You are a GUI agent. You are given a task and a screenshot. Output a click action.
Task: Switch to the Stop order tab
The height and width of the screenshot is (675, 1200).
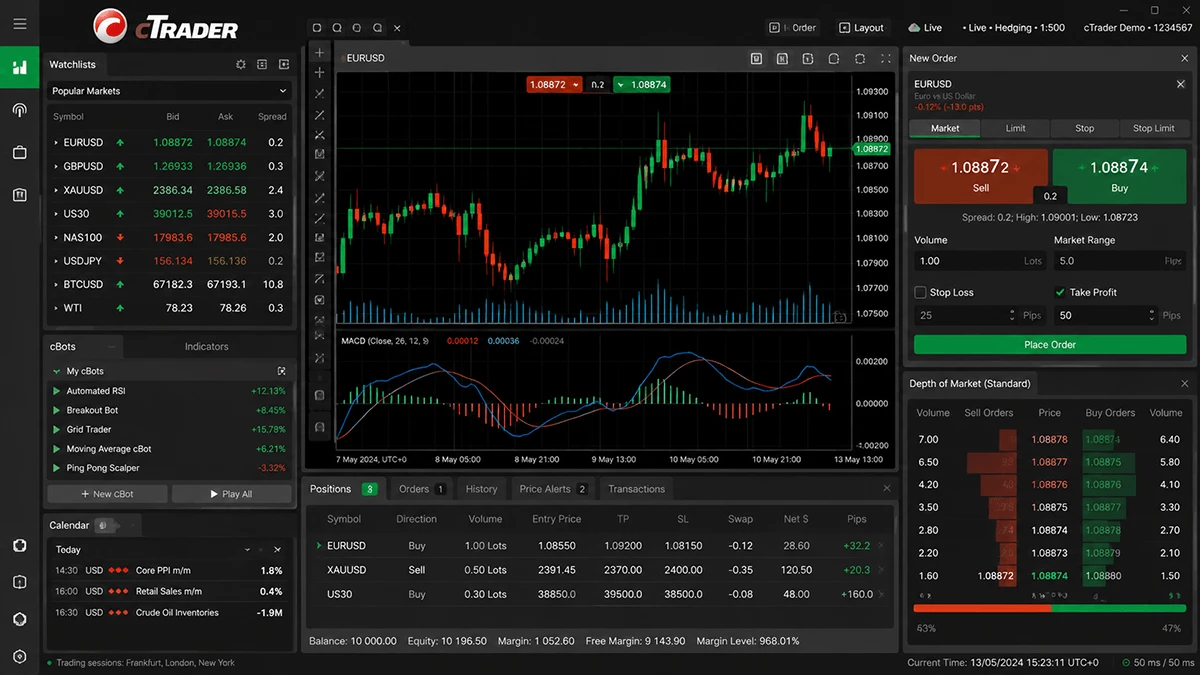[1084, 128]
